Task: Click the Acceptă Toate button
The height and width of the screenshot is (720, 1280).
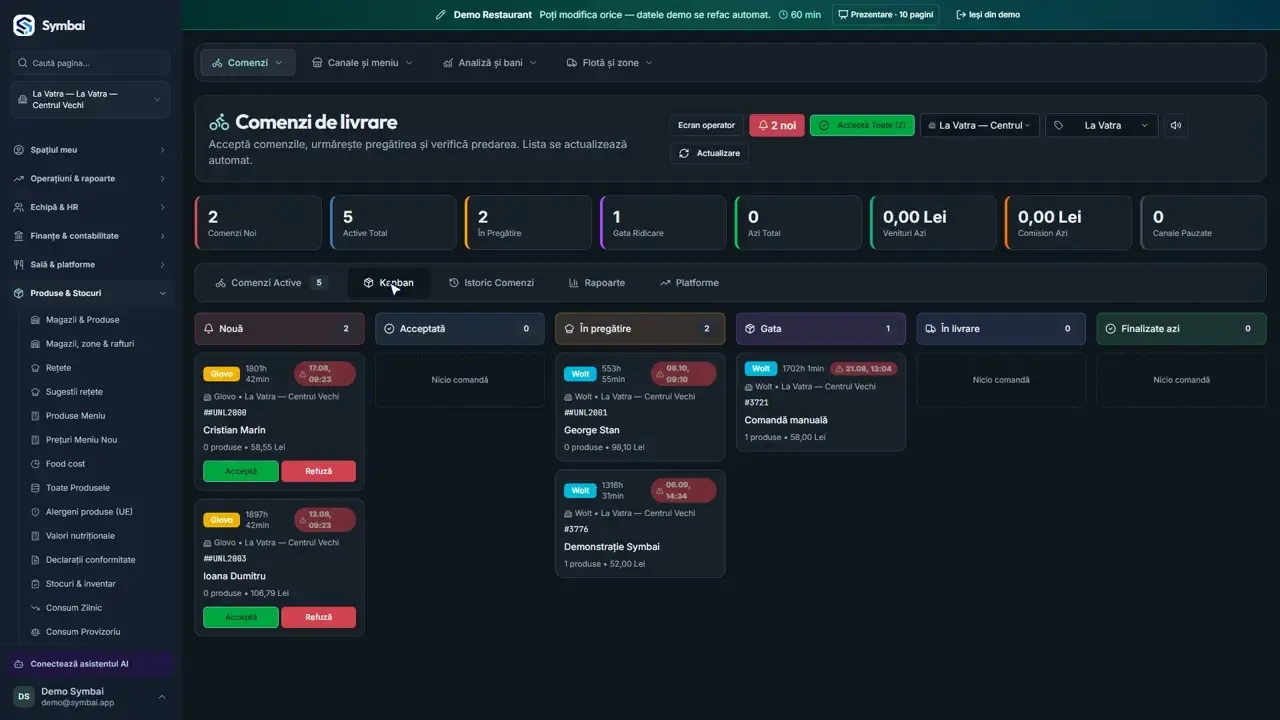Action: click(862, 125)
